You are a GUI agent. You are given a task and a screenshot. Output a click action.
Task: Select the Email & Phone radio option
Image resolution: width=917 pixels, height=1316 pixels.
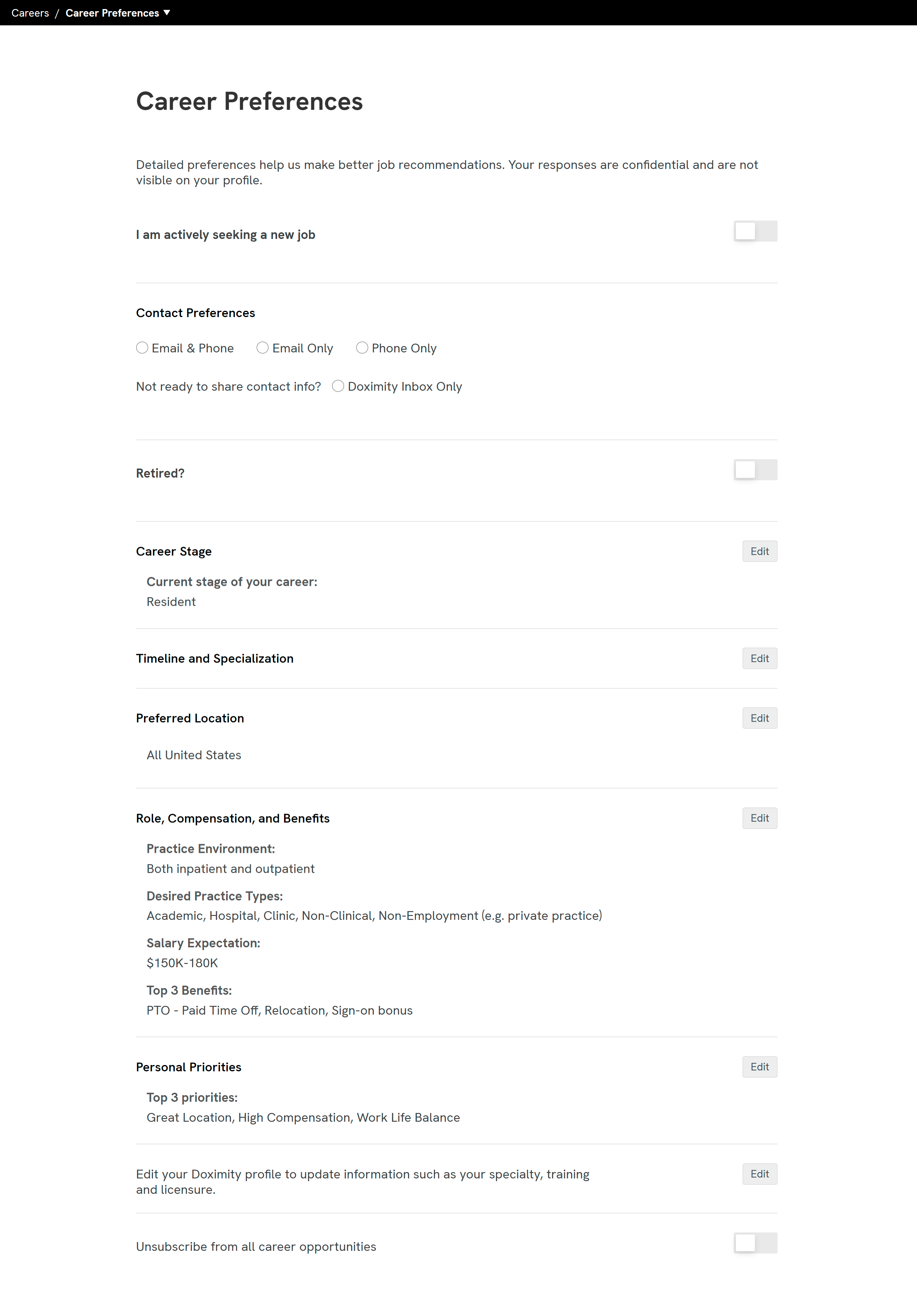point(142,348)
